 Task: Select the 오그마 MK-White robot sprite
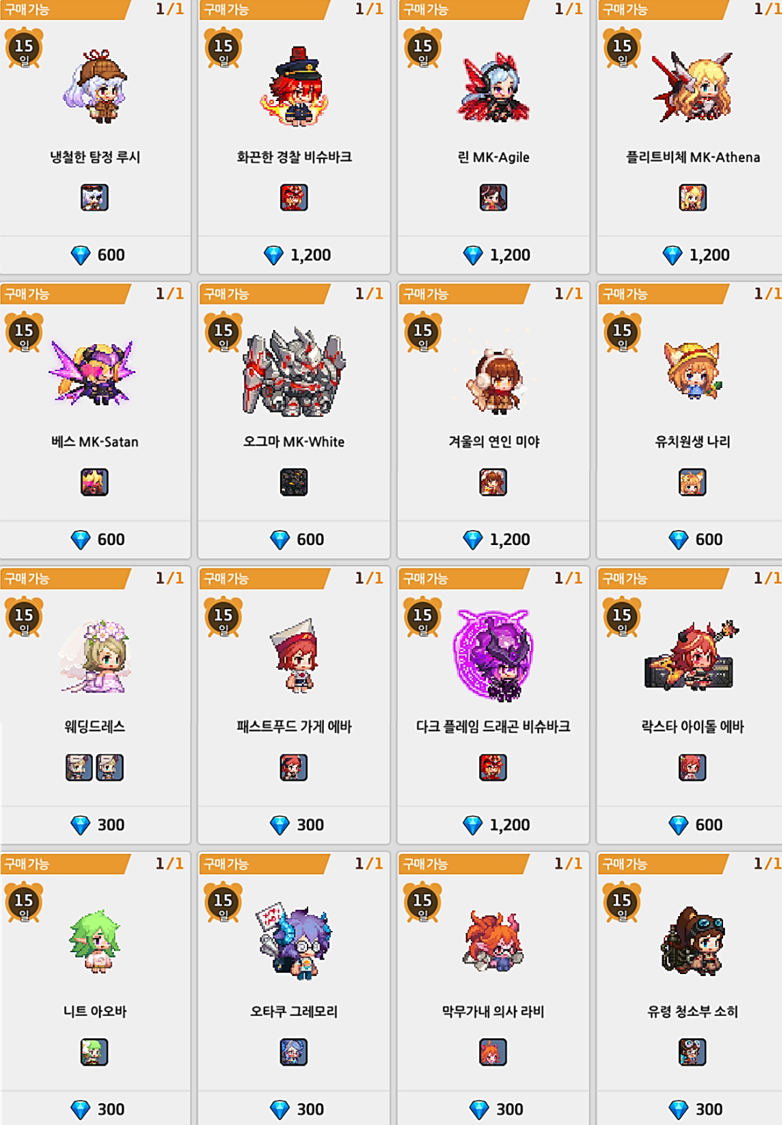(x=293, y=372)
